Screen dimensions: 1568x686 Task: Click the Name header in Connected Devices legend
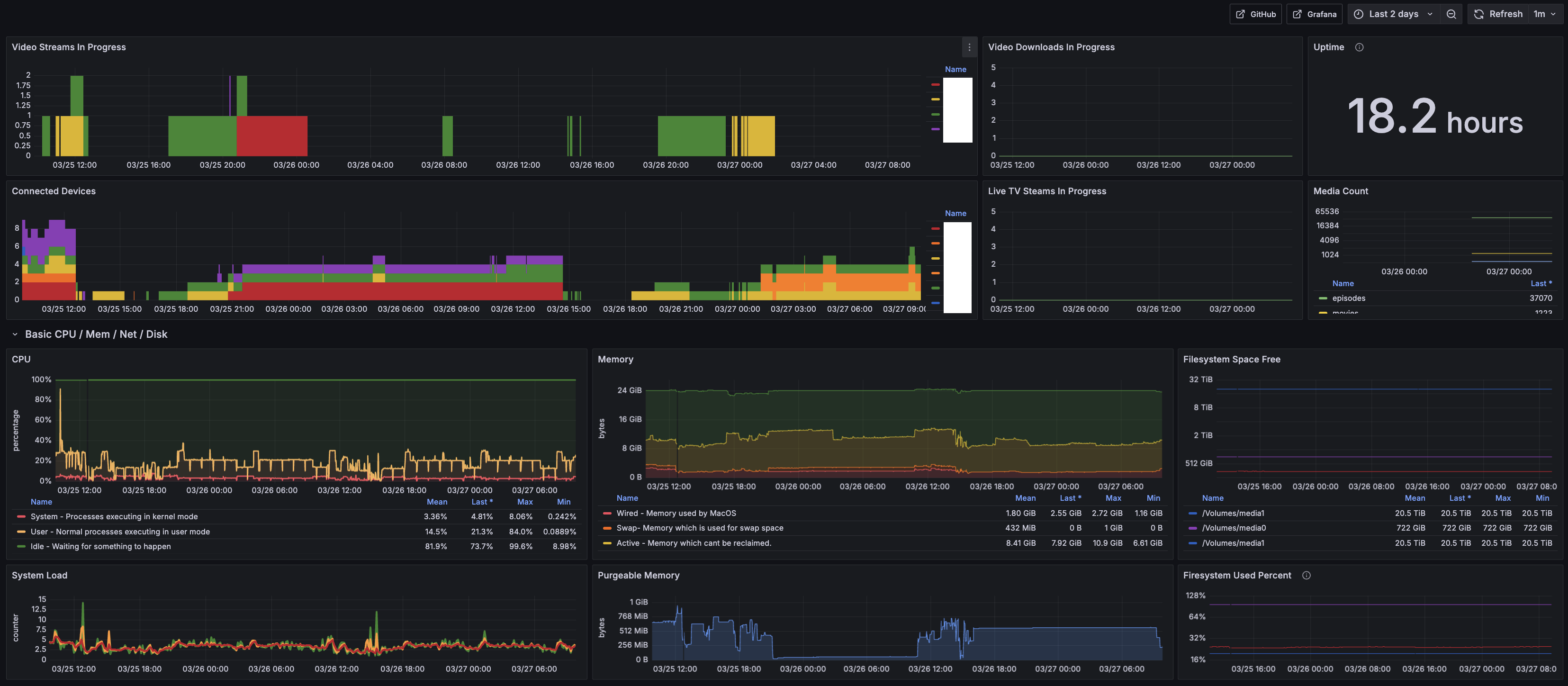(955, 213)
